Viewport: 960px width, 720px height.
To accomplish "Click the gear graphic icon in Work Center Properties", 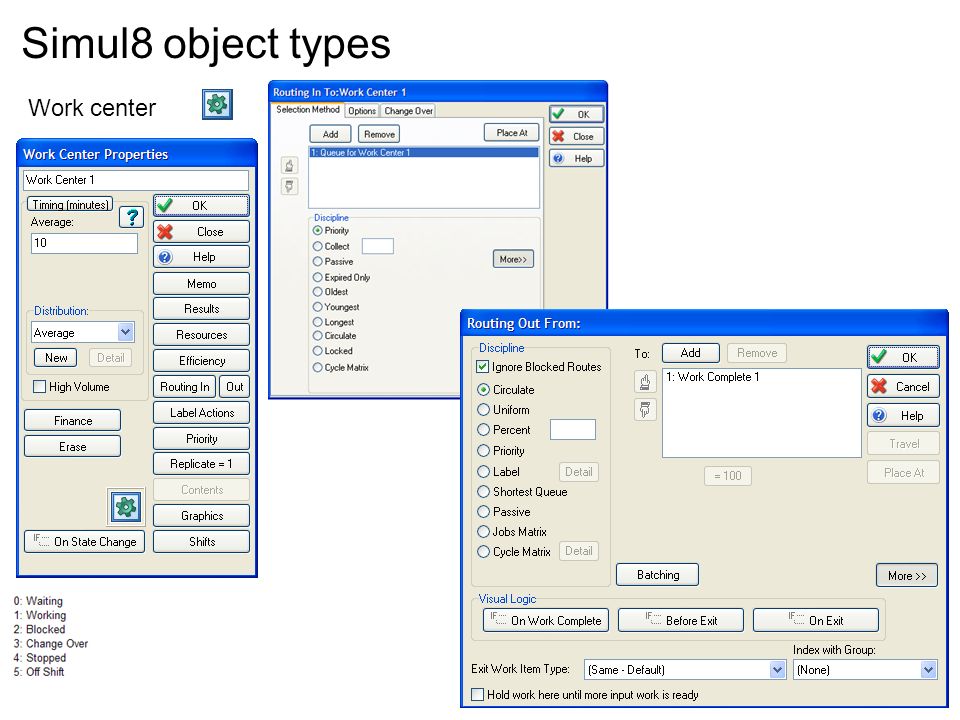I will (126, 507).
